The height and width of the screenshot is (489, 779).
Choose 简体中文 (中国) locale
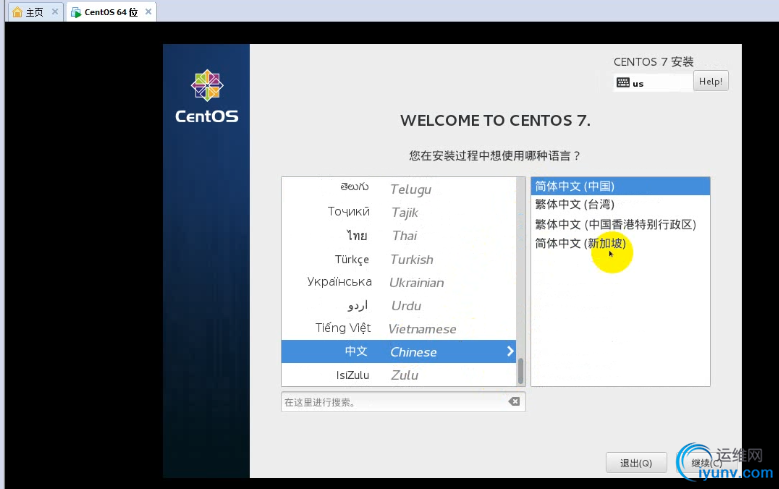tap(621, 186)
